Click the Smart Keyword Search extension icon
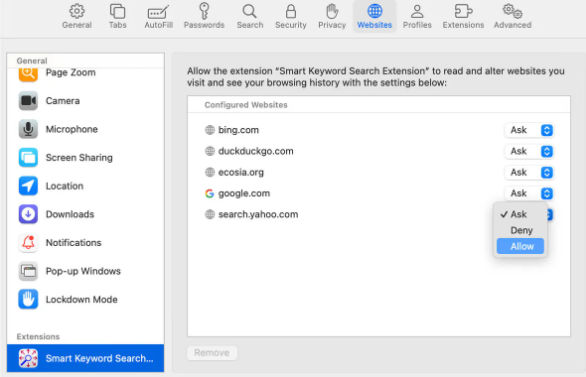The image size is (586, 377). (x=28, y=358)
